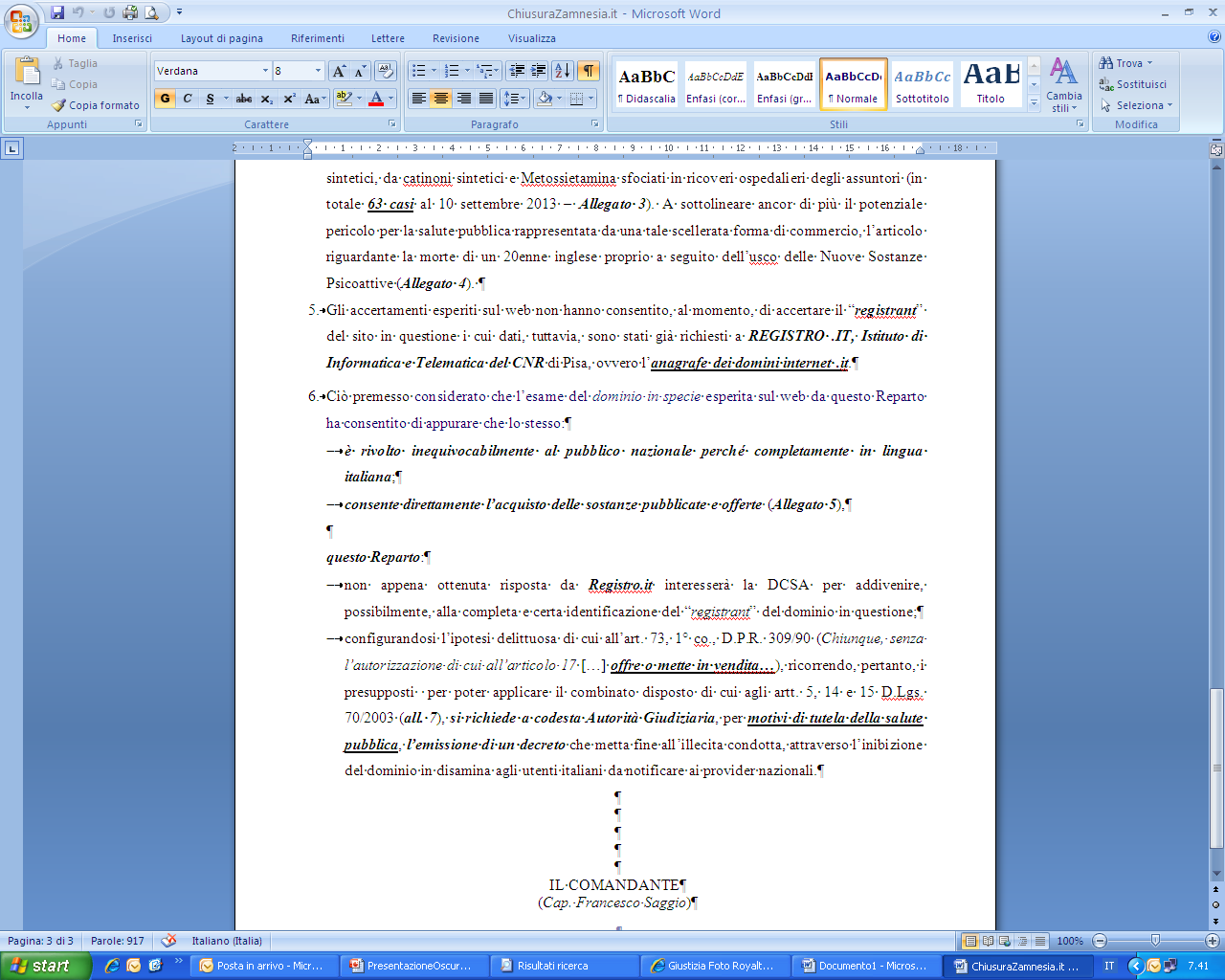Open the Revisione tab
Screen dimensions: 1225x980
(456, 38)
